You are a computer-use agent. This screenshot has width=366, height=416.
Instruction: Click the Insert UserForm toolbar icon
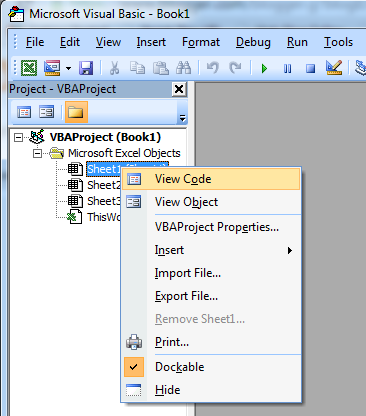point(52,68)
